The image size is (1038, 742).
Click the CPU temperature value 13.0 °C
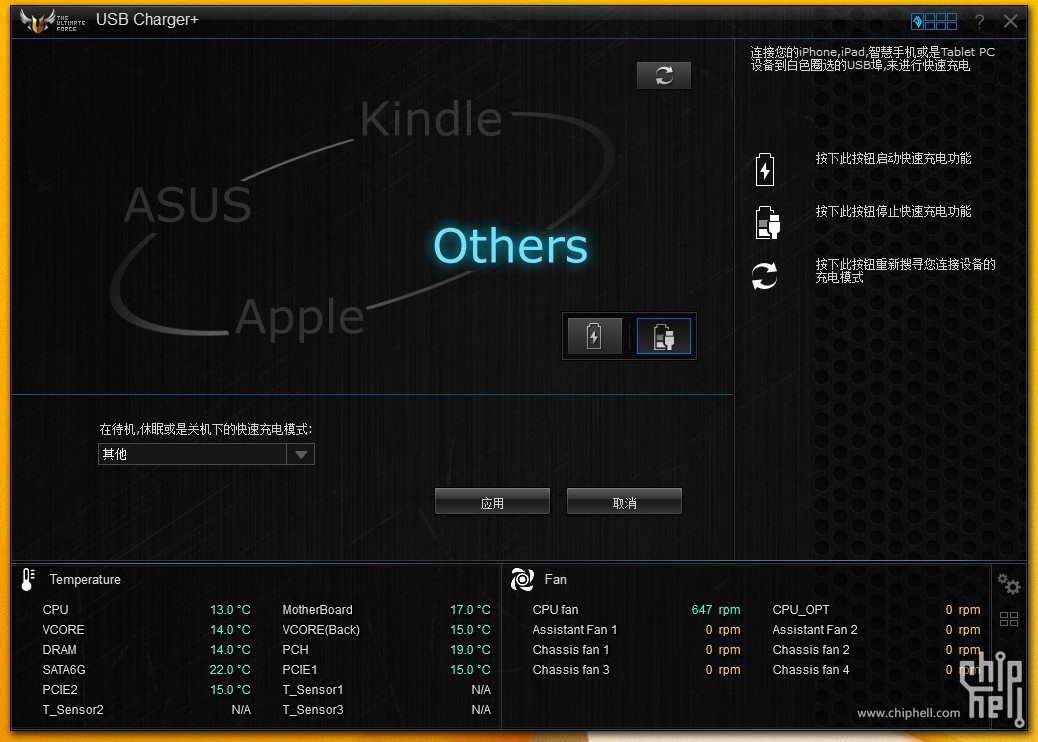[230, 610]
